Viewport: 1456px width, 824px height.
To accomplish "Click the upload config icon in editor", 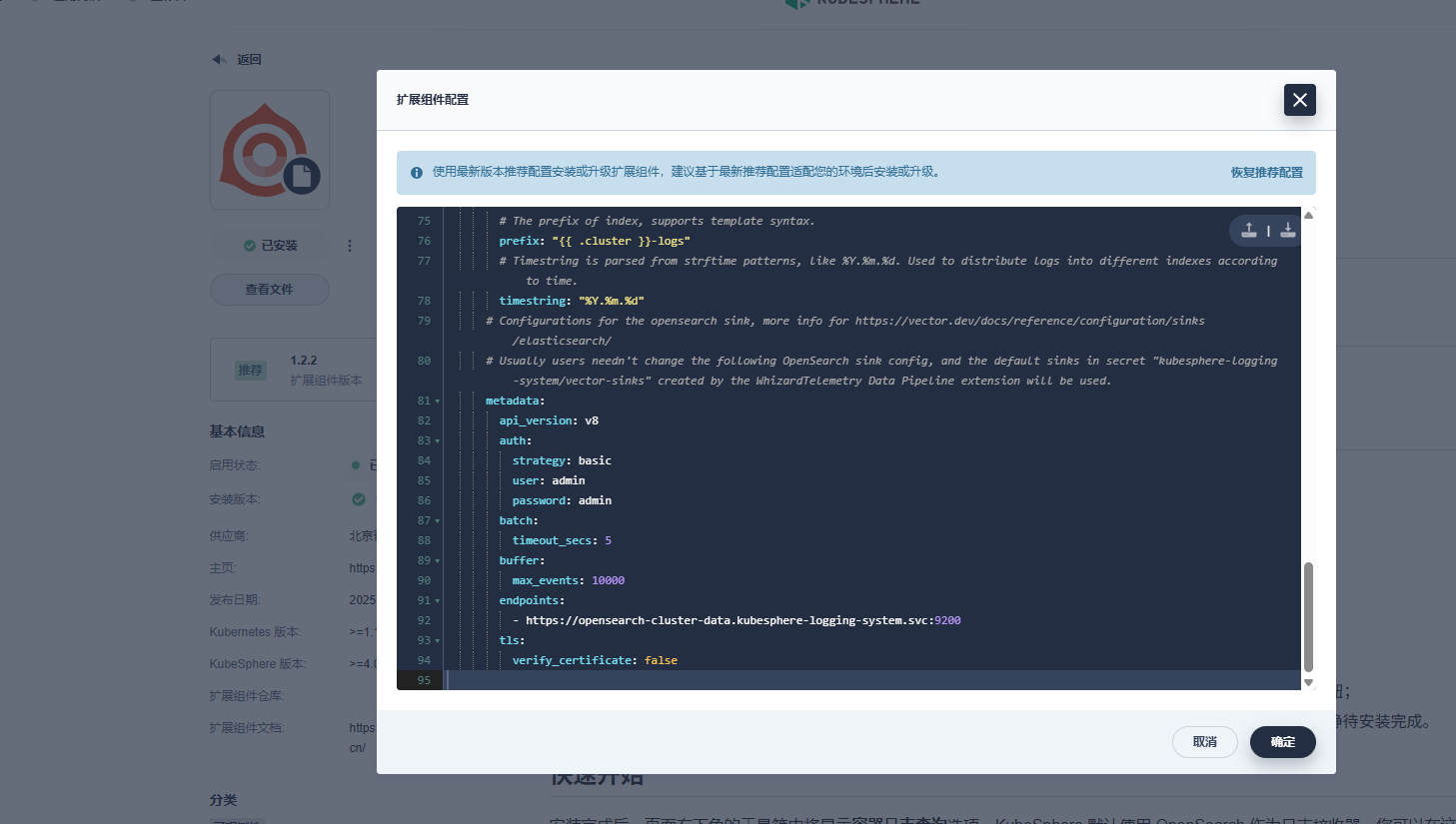I will point(1249,230).
